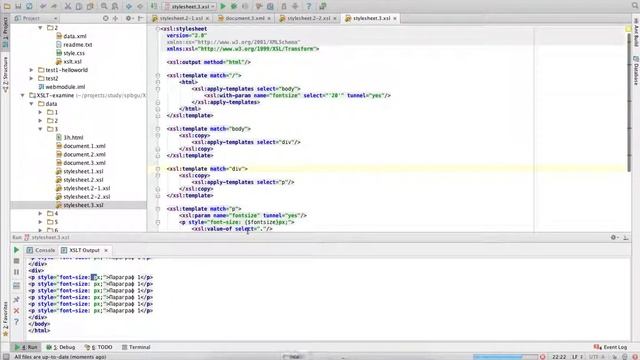Click the Help question mark toolbar icon

(x=309, y=6)
